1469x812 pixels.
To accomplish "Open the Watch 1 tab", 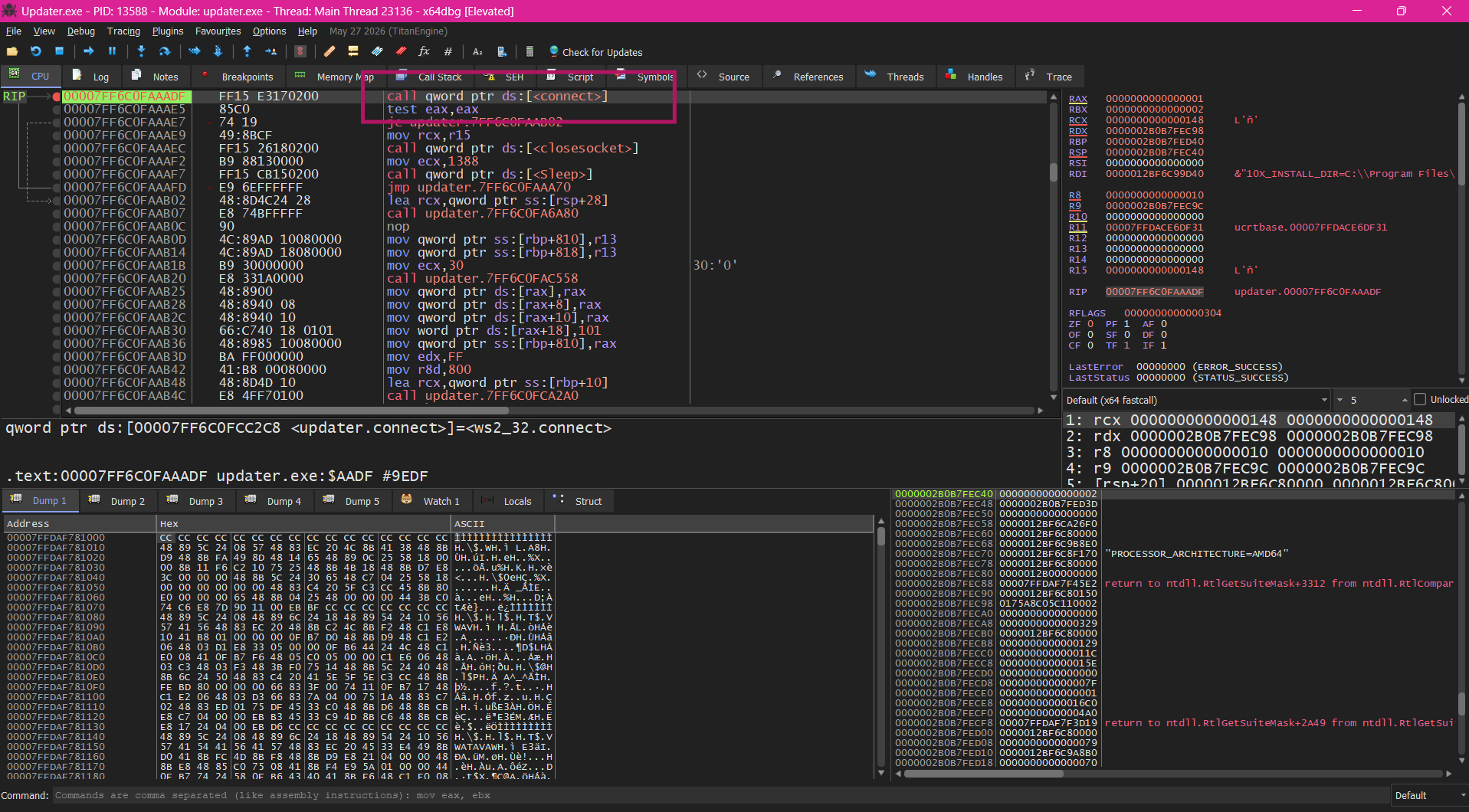I will point(431,501).
